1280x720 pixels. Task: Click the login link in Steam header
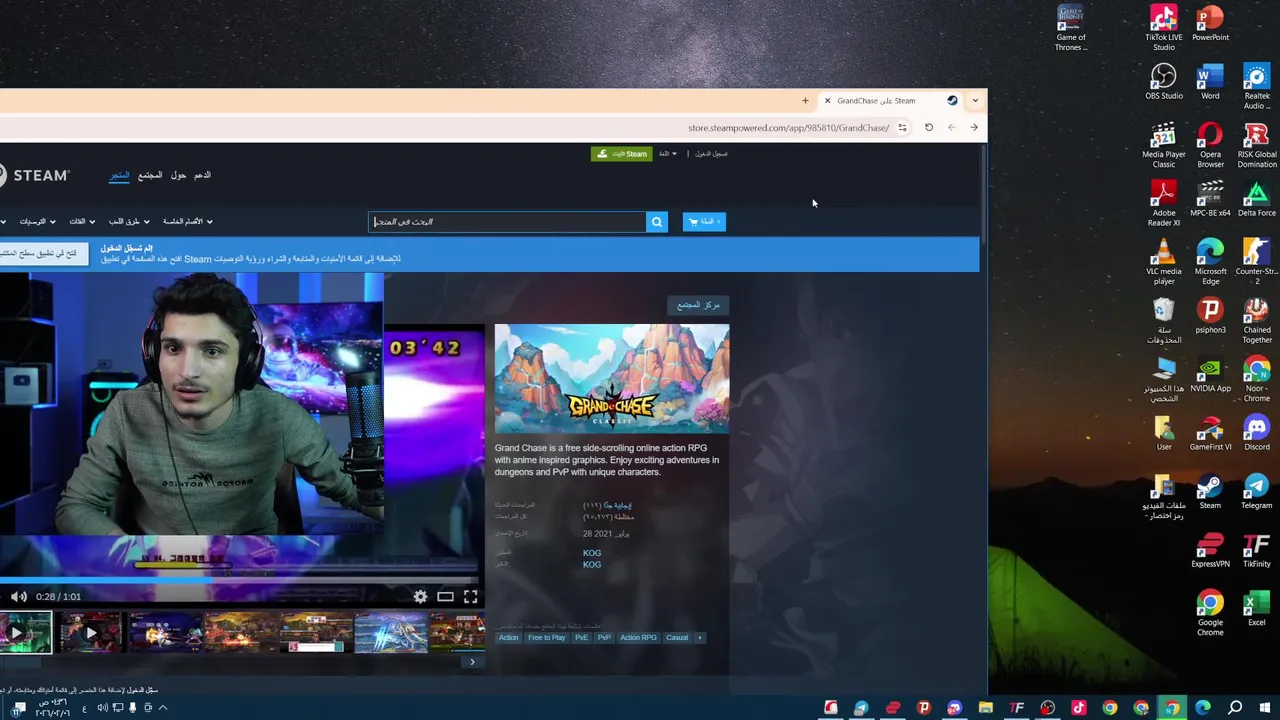pos(711,154)
